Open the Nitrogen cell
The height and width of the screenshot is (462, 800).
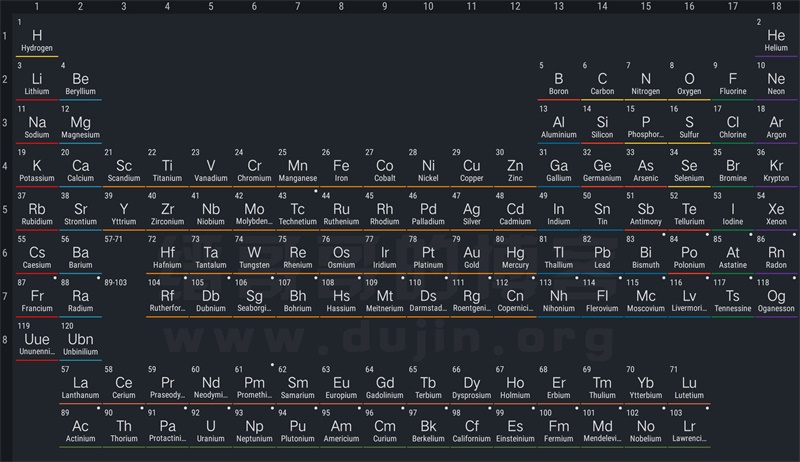pos(645,80)
